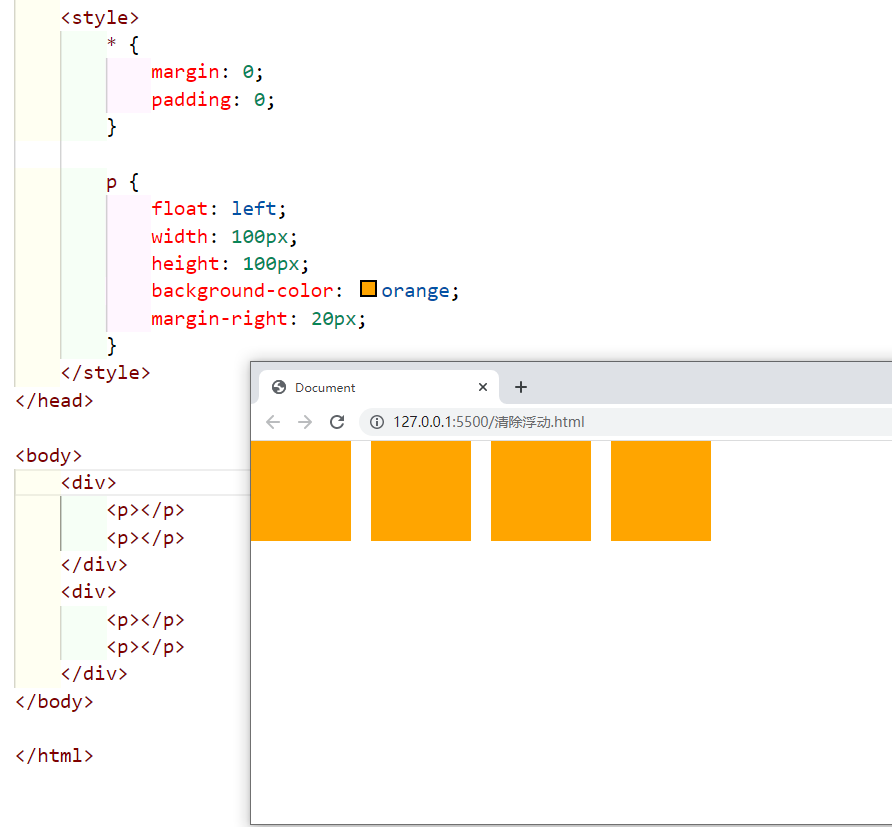The image size is (892, 827).
Task: Click the background-color property name
Action: 241,291
